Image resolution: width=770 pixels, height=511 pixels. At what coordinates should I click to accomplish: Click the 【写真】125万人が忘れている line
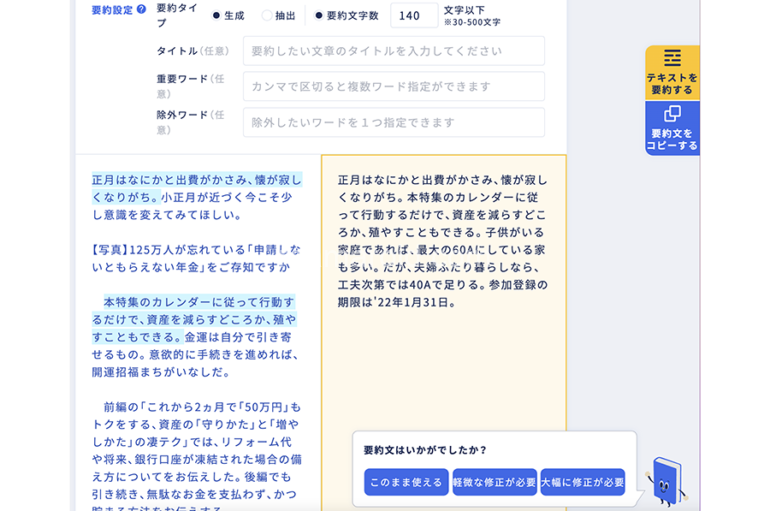pyautogui.click(x=195, y=259)
